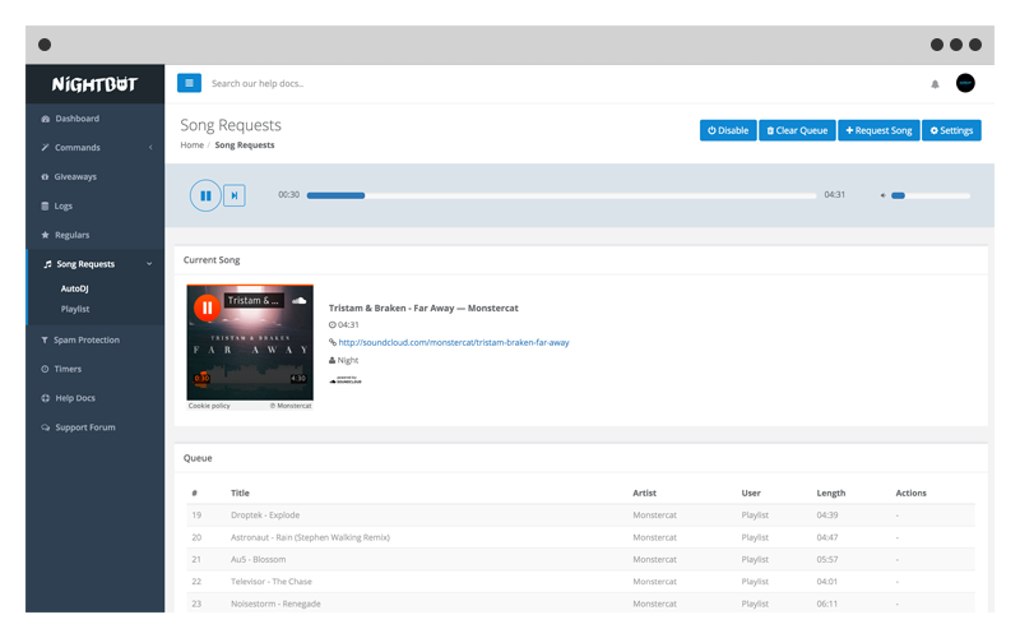1020x638 pixels.
Task: Skip to the next song
Action: pos(234,195)
